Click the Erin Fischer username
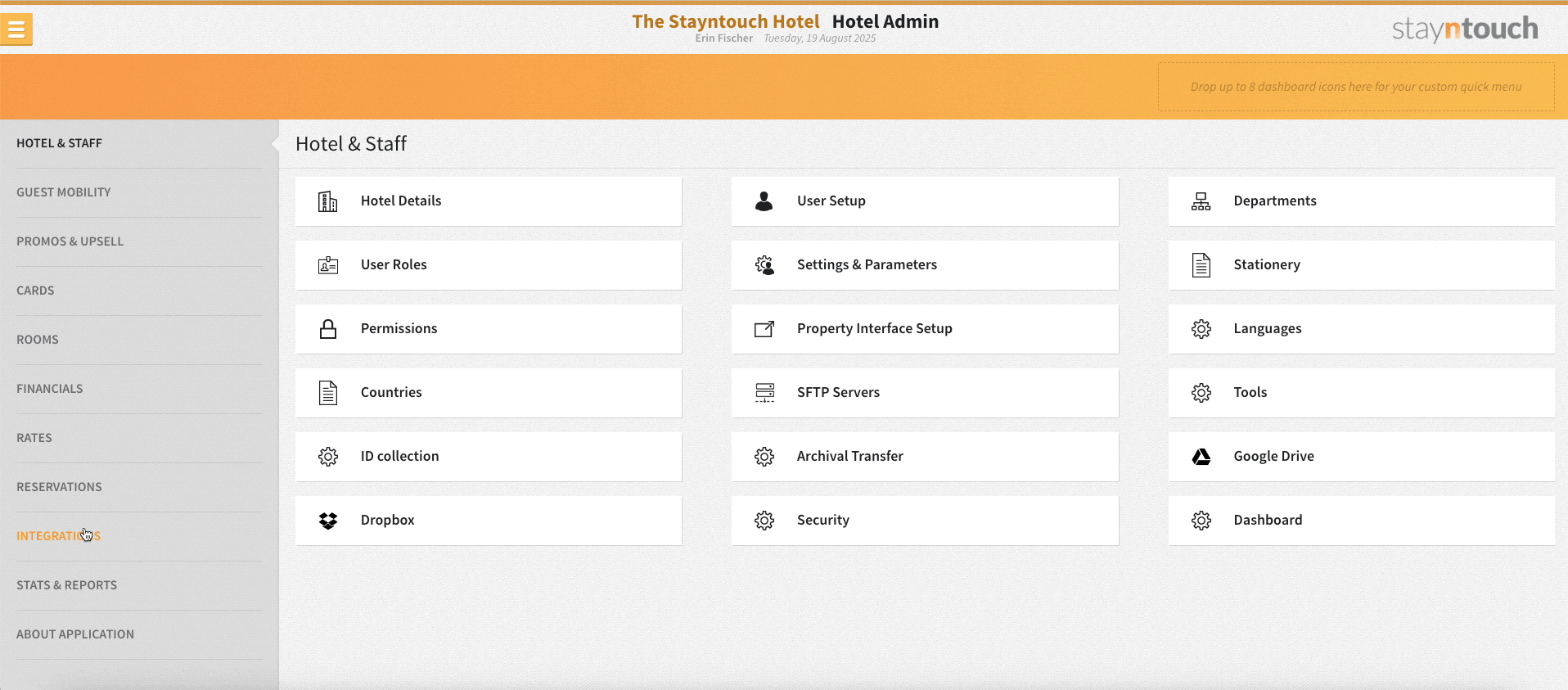1568x690 pixels. pos(724,38)
